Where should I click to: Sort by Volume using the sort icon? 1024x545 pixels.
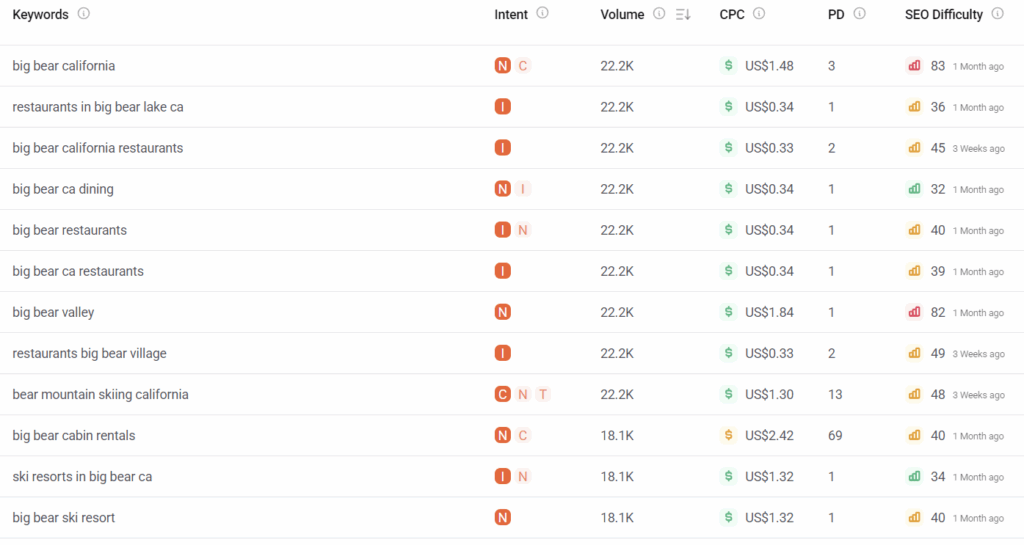[683, 14]
